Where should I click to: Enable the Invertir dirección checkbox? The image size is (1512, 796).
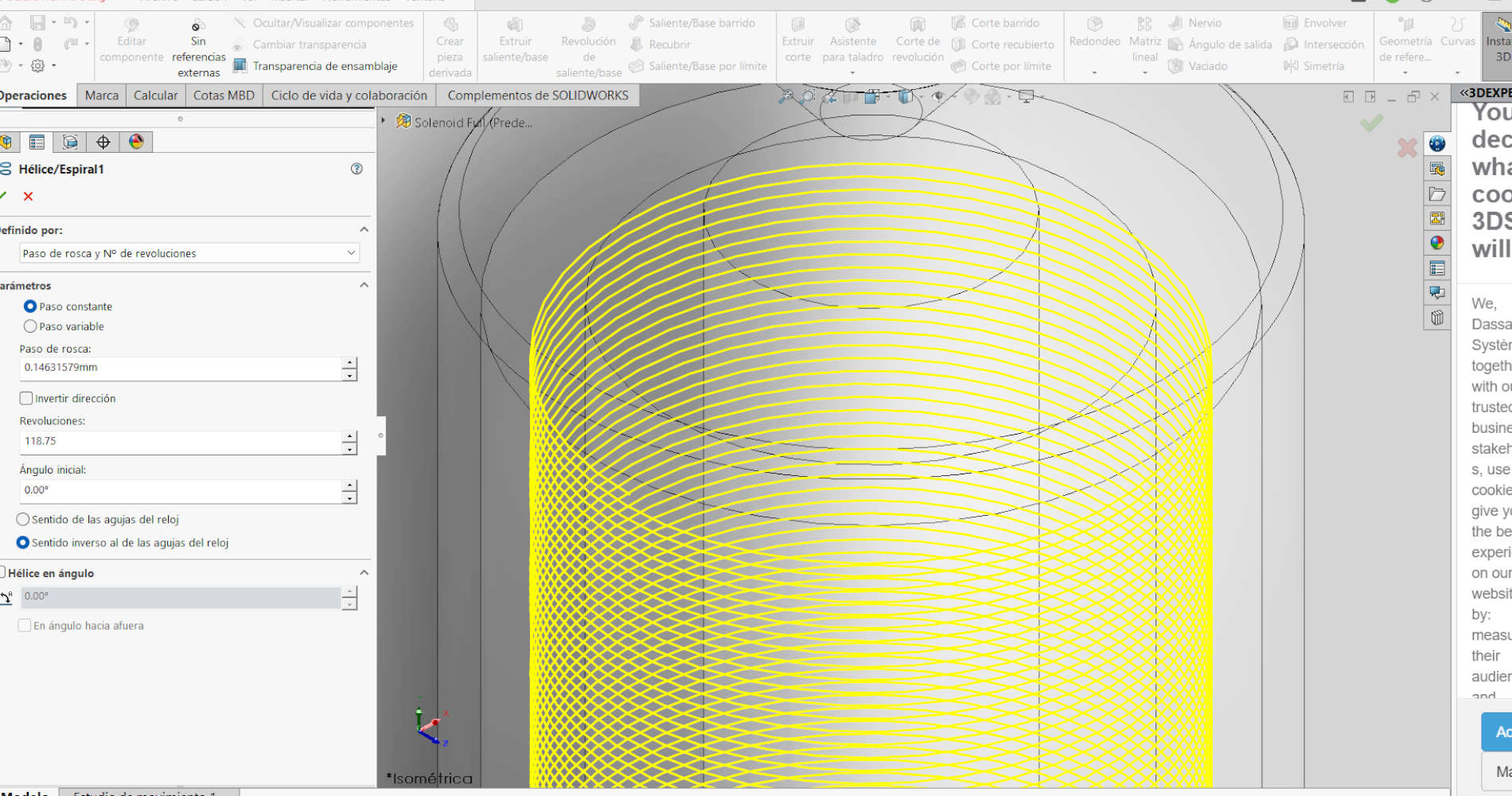[26, 398]
